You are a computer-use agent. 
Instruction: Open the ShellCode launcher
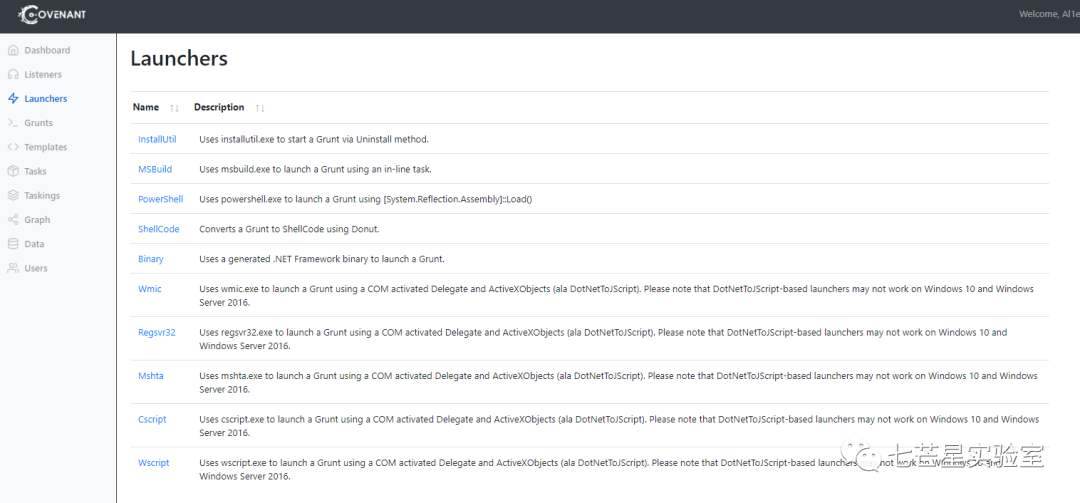158,229
